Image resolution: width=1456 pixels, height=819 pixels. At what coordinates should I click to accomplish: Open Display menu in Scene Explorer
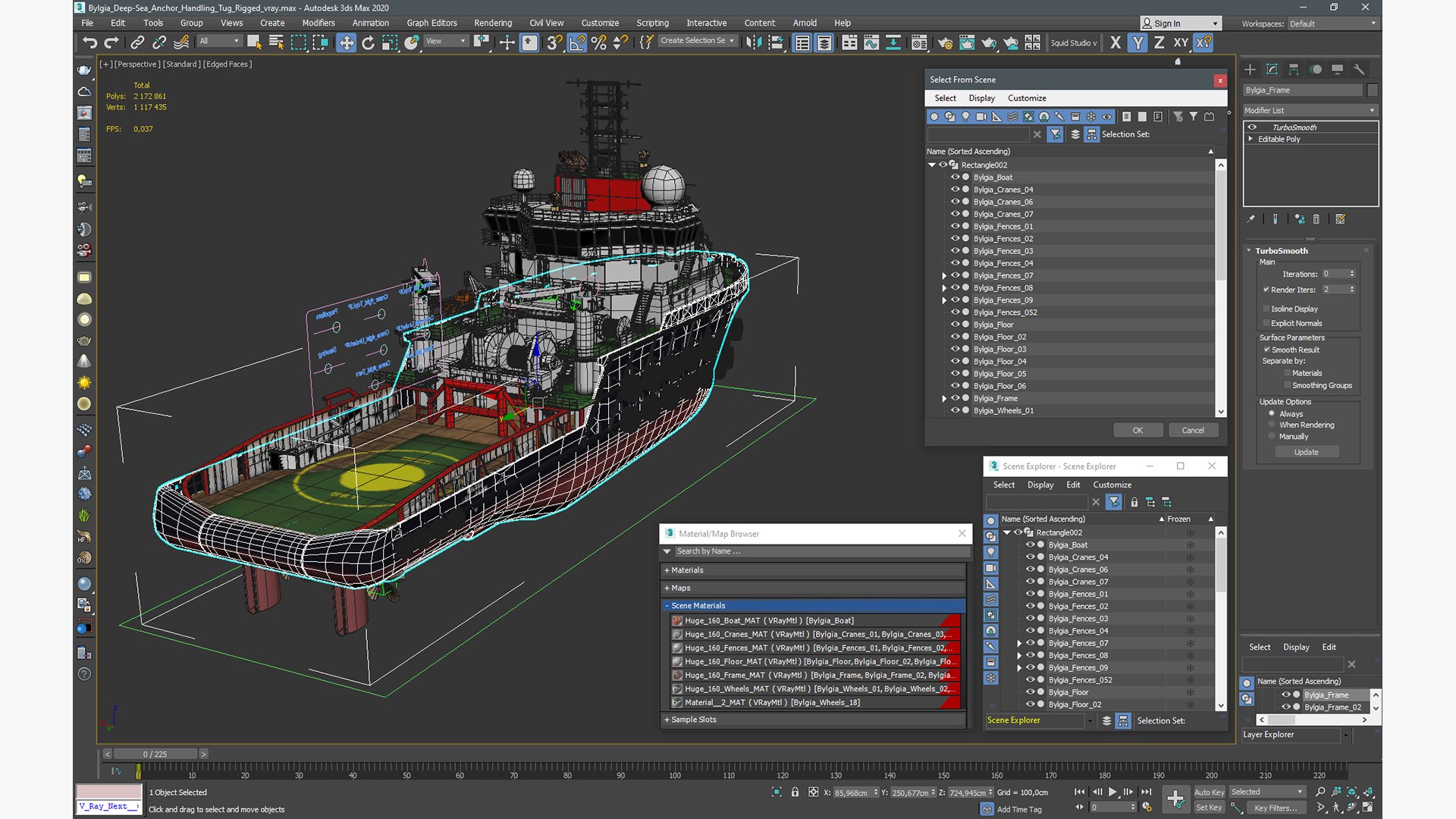[1040, 485]
